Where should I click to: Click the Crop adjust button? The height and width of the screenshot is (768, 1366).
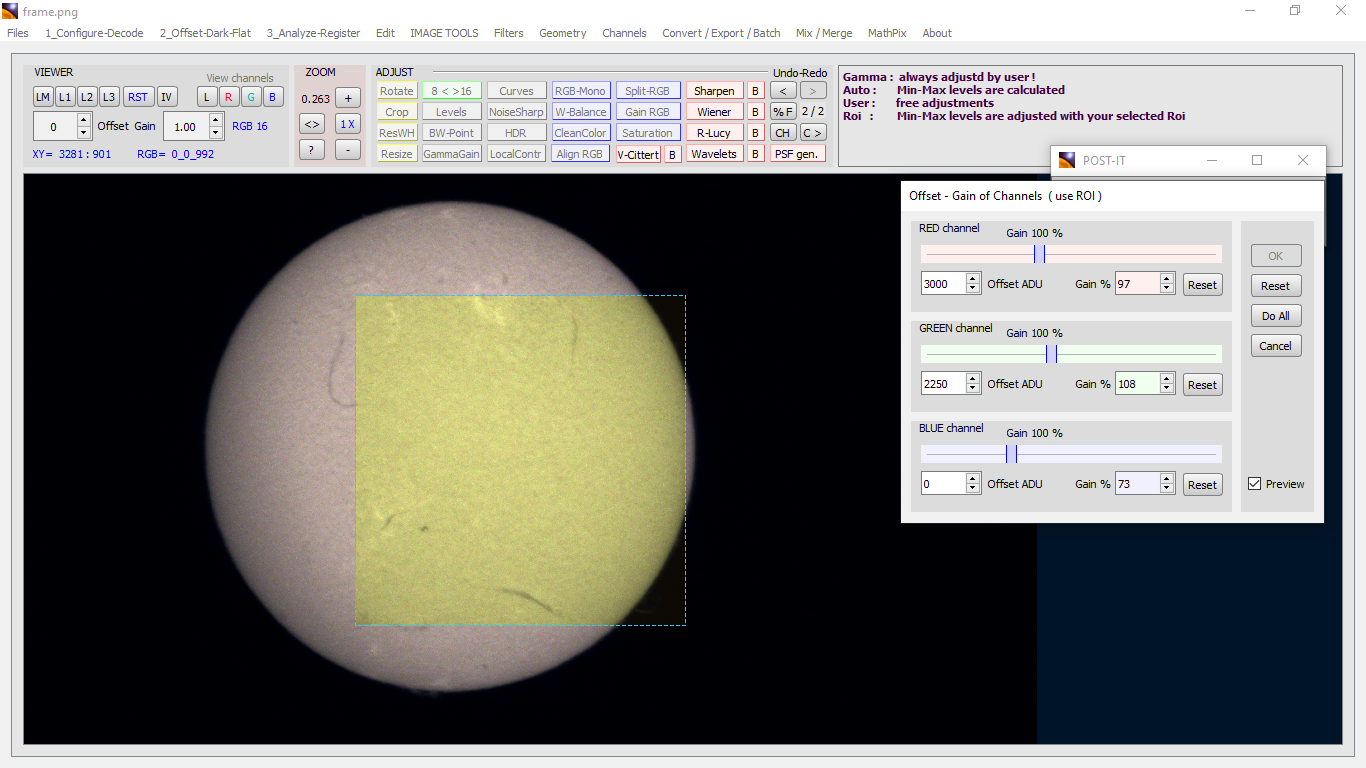(x=397, y=112)
